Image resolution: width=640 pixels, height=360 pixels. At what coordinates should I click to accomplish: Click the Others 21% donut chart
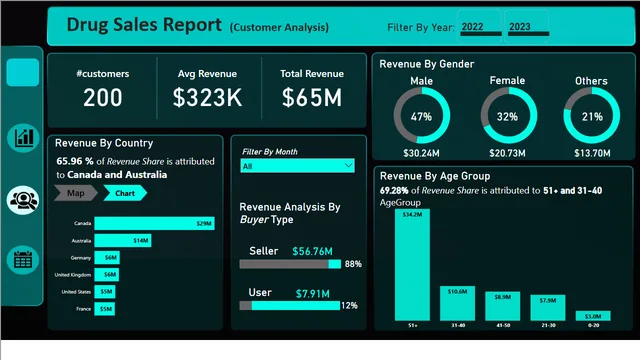(592, 116)
